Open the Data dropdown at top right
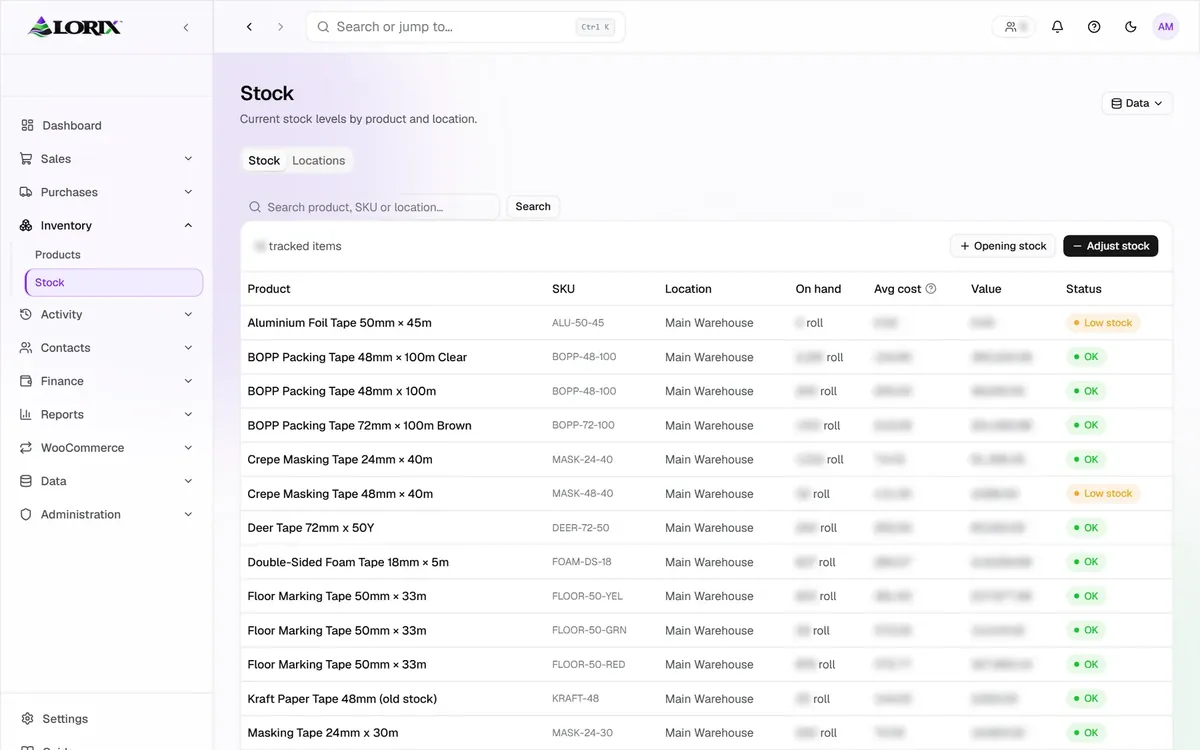Image resolution: width=1200 pixels, height=750 pixels. 1137,103
